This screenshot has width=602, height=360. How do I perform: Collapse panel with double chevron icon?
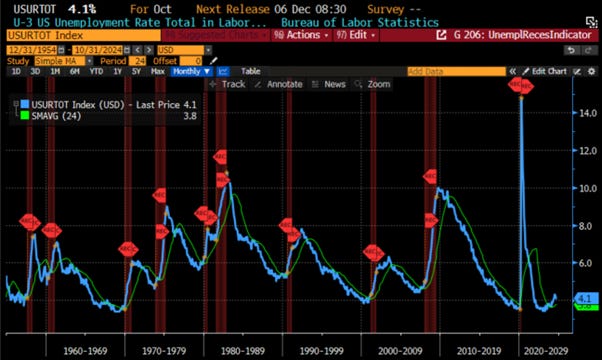coord(513,71)
